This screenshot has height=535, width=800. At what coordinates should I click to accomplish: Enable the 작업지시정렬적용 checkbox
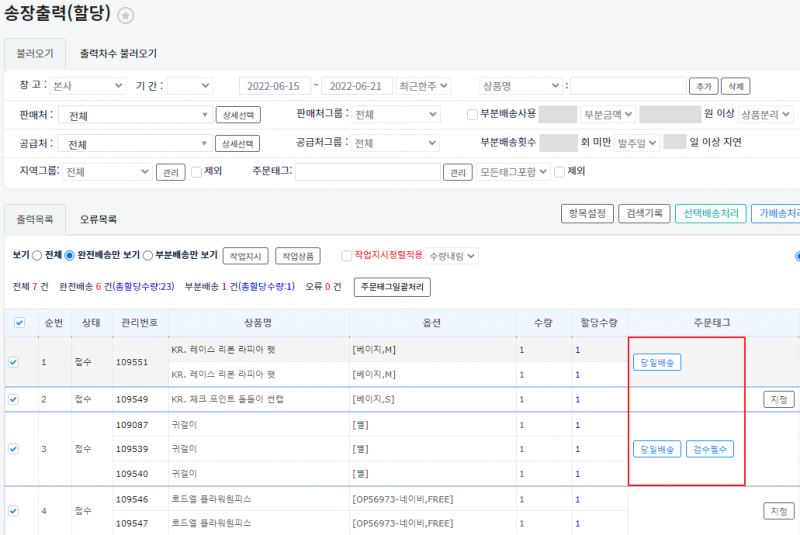(346, 256)
